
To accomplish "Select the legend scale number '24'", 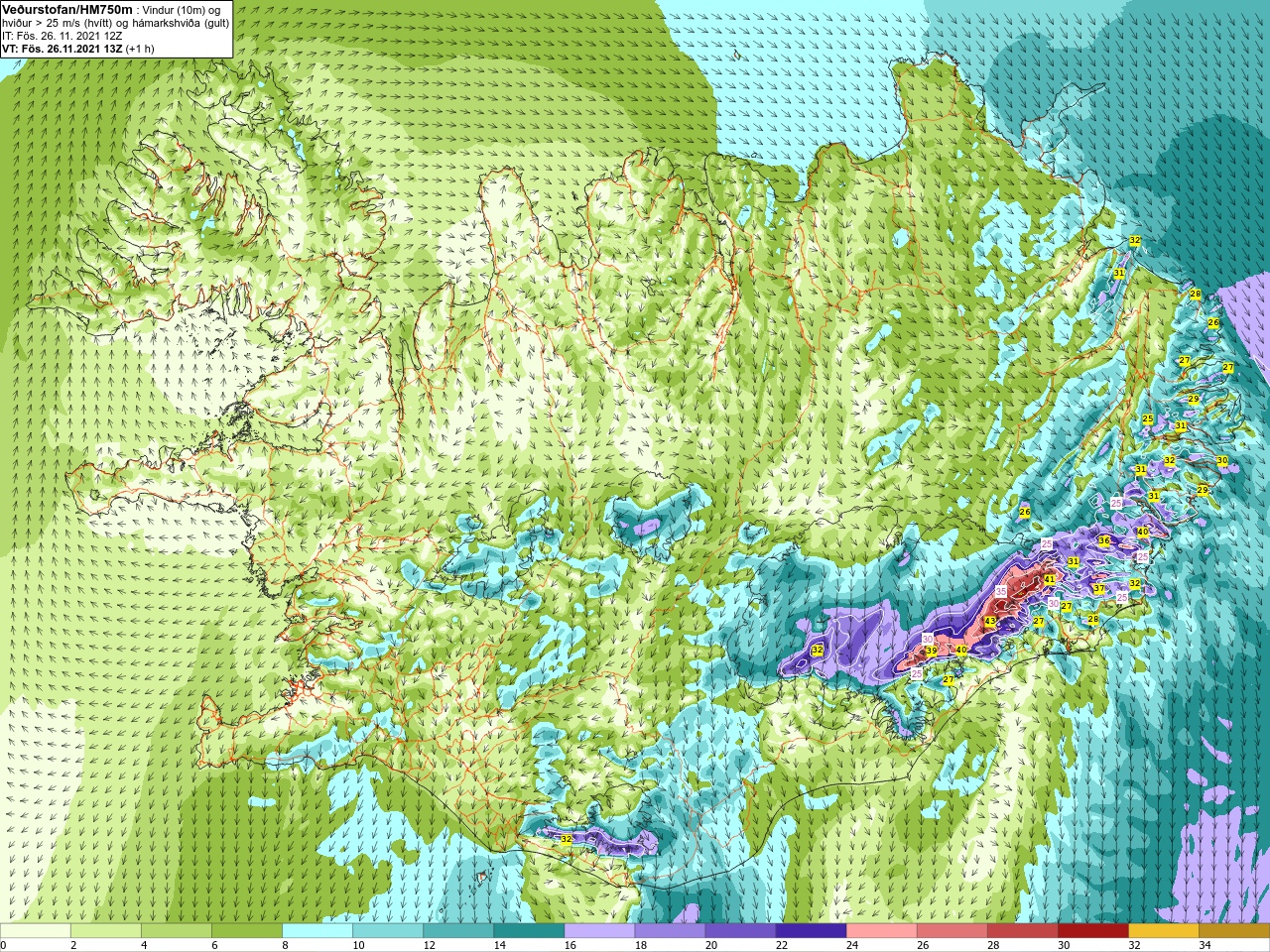I will point(851,945).
